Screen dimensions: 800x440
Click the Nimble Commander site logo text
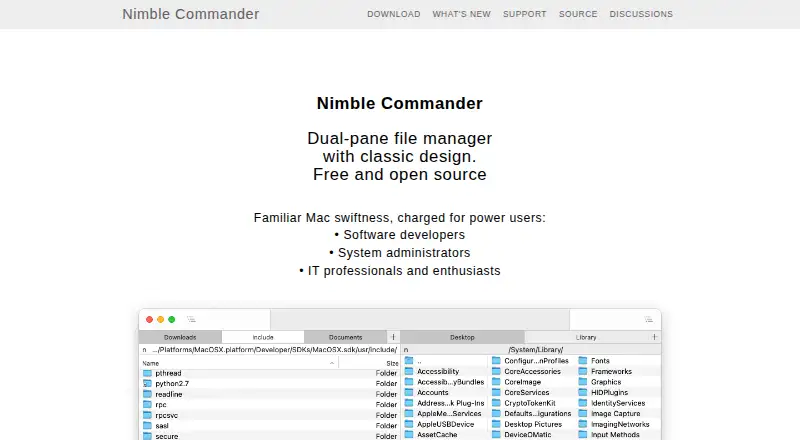click(191, 14)
